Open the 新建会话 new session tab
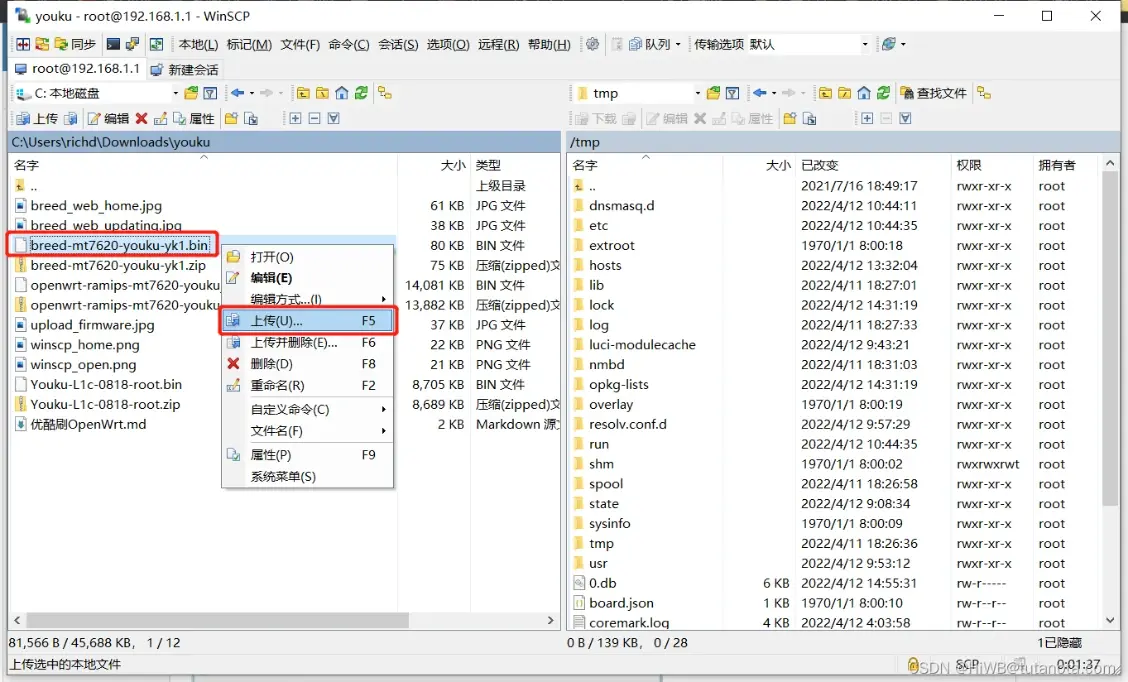 (x=184, y=70)
